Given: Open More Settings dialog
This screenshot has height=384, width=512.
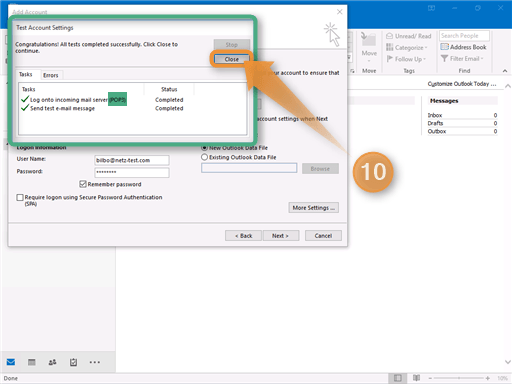Looking at the screenshot, I should click(314, 208).
